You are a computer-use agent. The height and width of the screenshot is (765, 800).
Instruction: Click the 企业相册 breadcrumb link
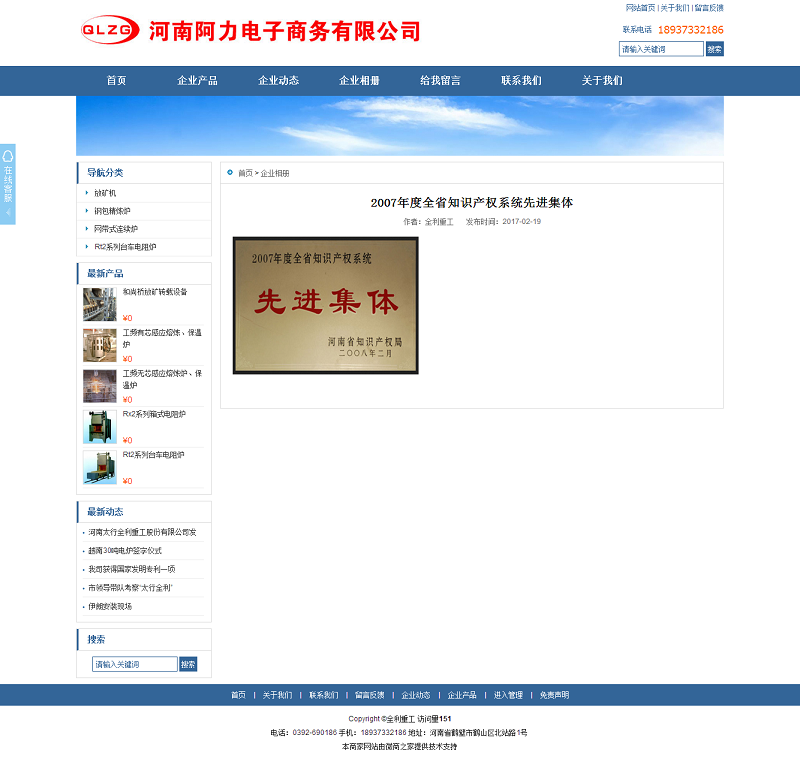point(275,173)
